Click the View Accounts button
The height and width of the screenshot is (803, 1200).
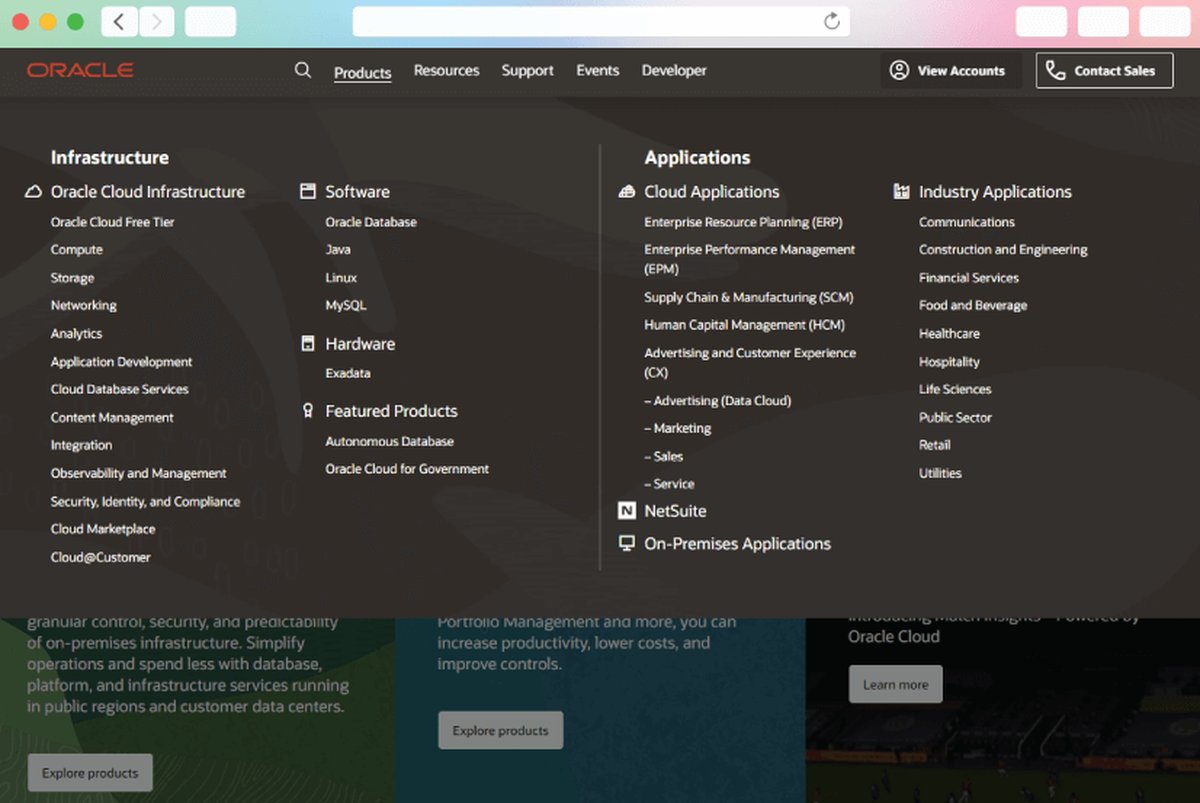(x=947, y=71)
